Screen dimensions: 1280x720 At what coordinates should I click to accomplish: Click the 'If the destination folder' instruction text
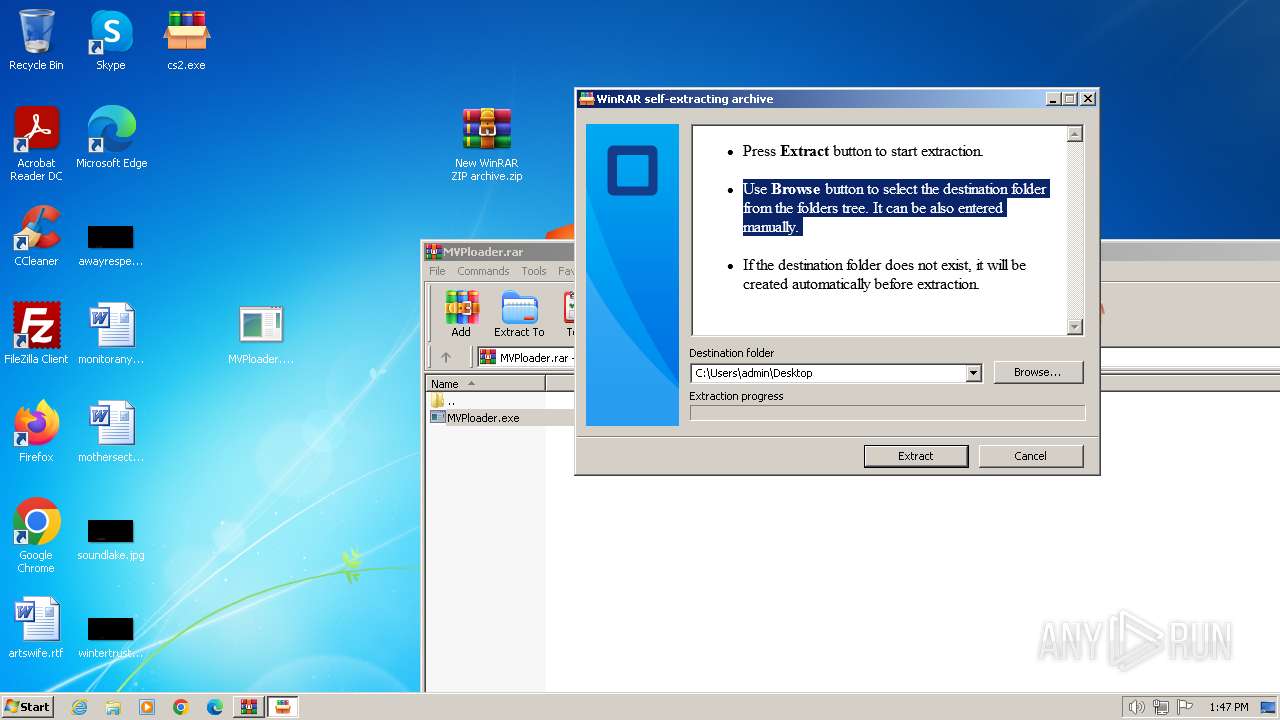coord(884,274)
